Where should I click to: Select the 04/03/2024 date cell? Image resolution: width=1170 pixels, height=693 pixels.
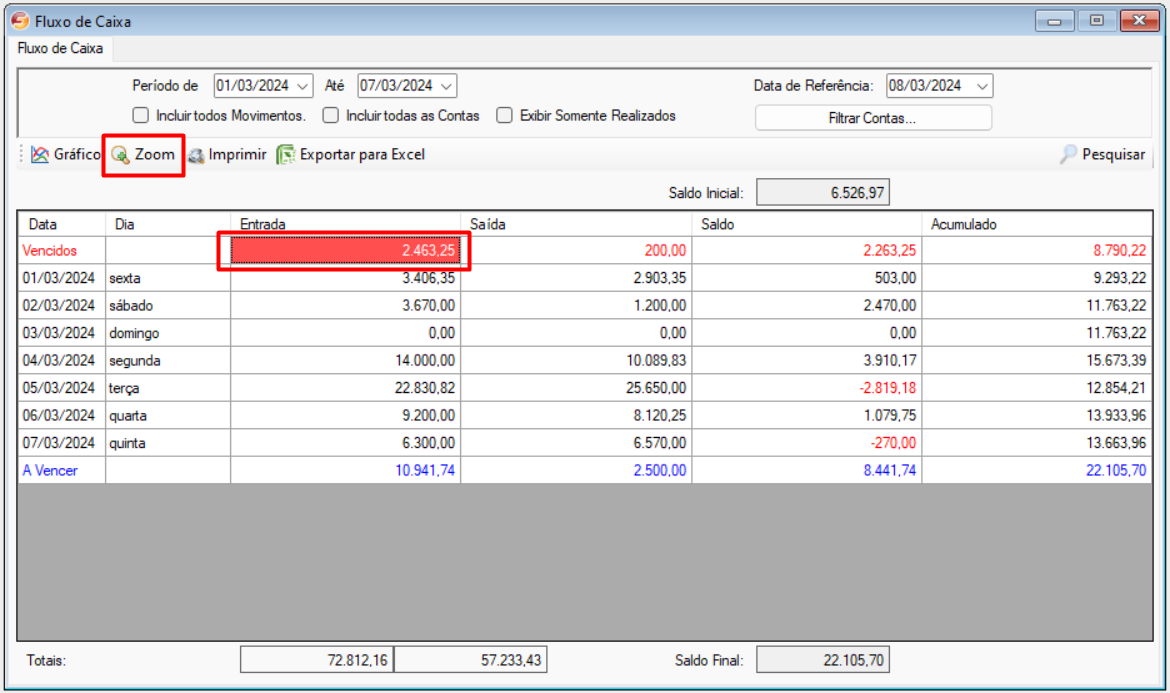(x=62, y=361)
